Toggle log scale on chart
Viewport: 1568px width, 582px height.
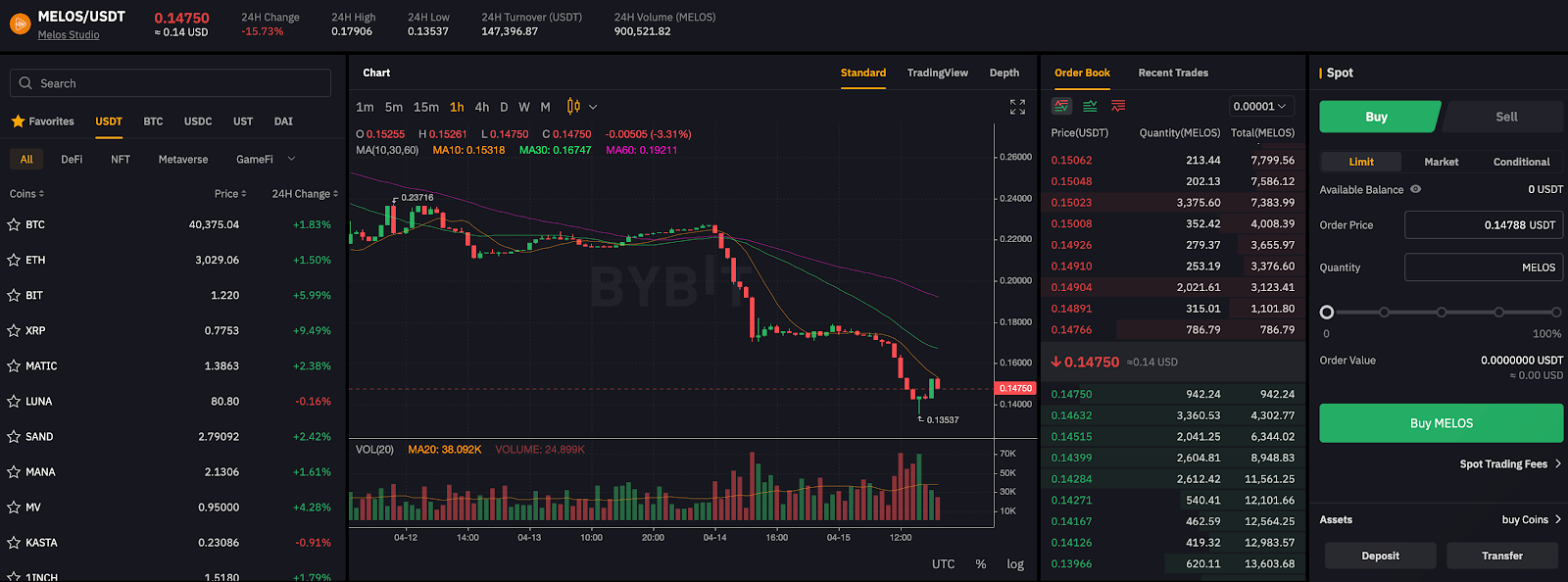[x=1015, y=564]
